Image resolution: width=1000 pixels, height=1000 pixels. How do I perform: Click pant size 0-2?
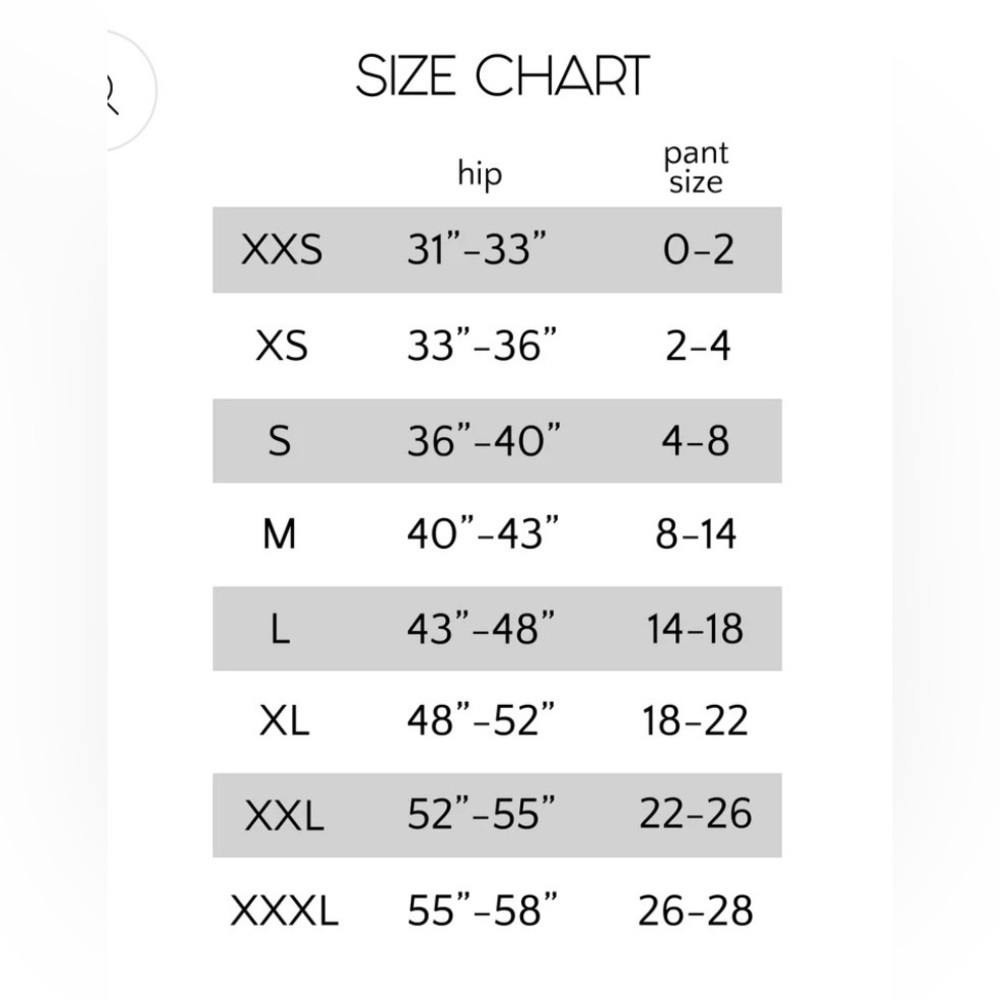698,249
